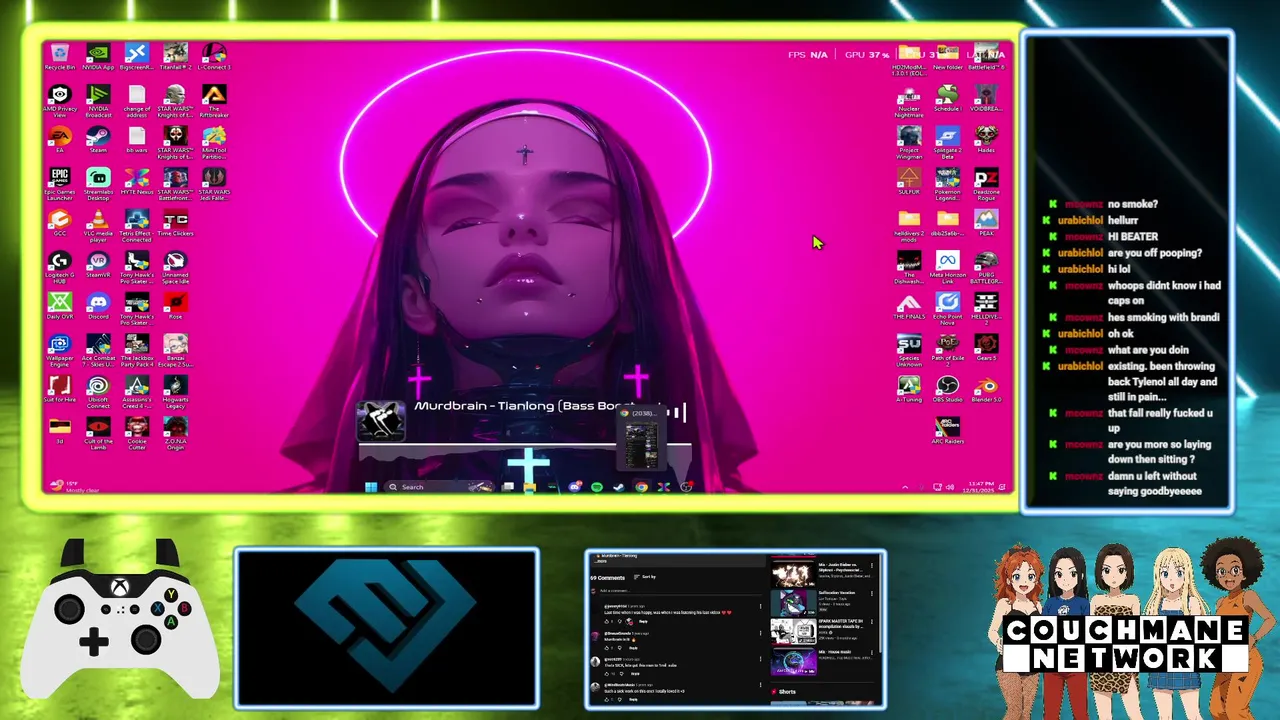Open SteamVR desktop shortcut
The width and height of the screenshot is (1280, 720).
coord(98,264)
